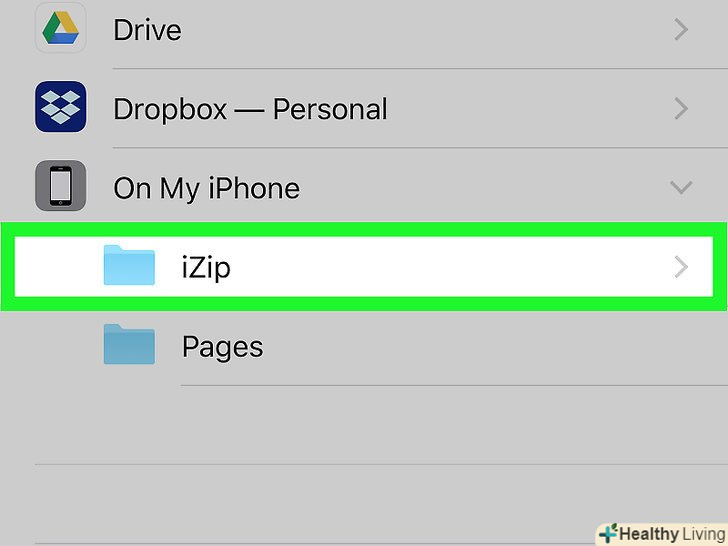
Task: Tap the empty list row below Pages
Action: click(x=380, y=425)
